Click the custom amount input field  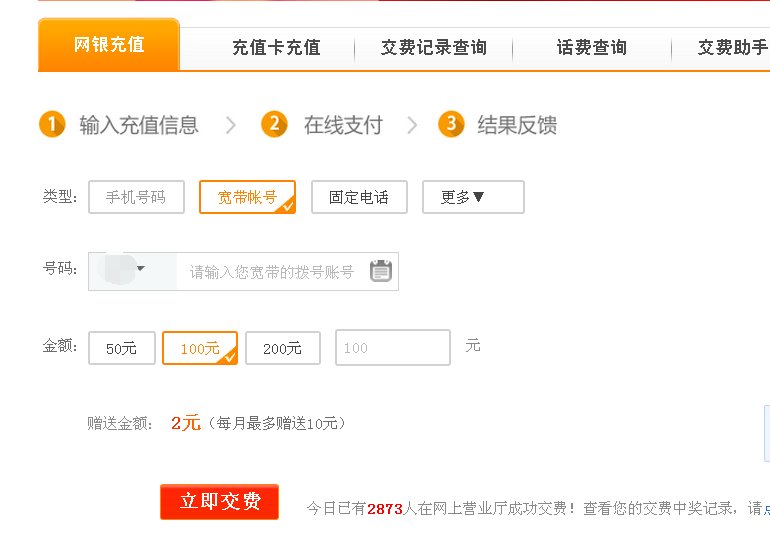coord(393,348)
